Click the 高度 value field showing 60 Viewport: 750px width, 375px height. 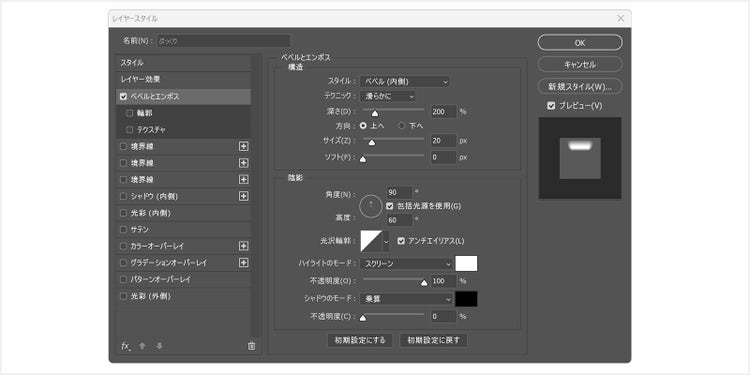(x=399, y=220)
